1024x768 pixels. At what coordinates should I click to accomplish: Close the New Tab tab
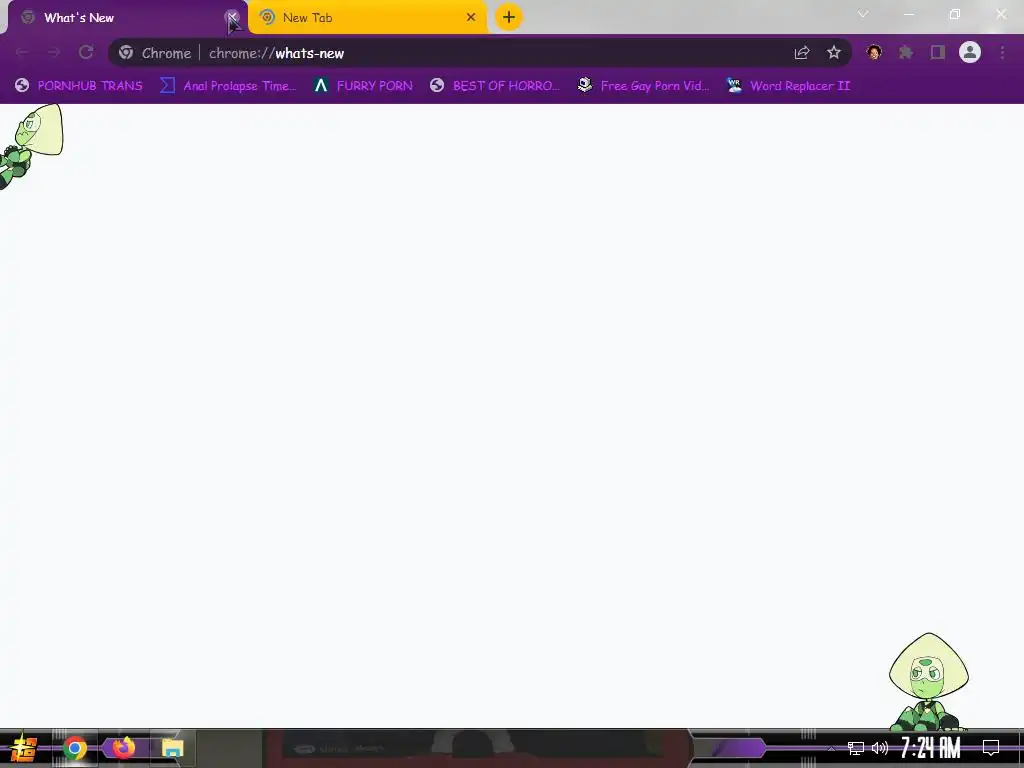coord(471,17)
